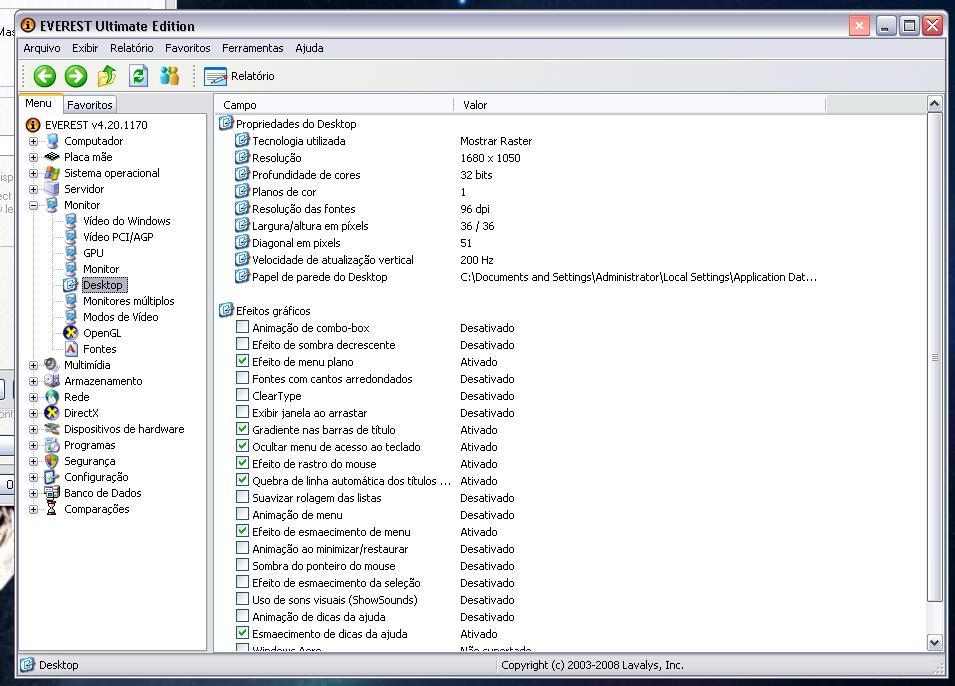
Task: Click the Multimídia speaker icon
Action: tap(52, 365)
